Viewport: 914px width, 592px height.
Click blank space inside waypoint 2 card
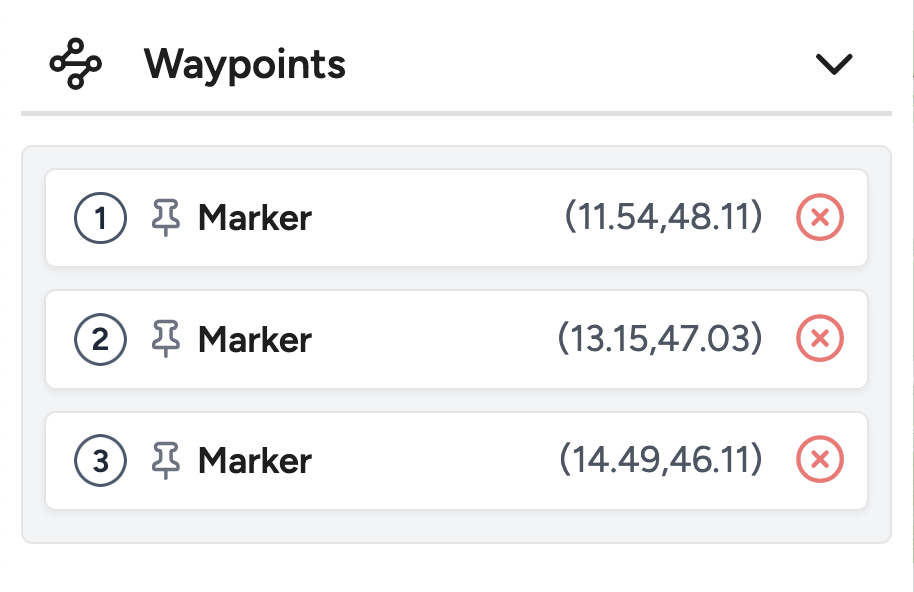(430, 340)
